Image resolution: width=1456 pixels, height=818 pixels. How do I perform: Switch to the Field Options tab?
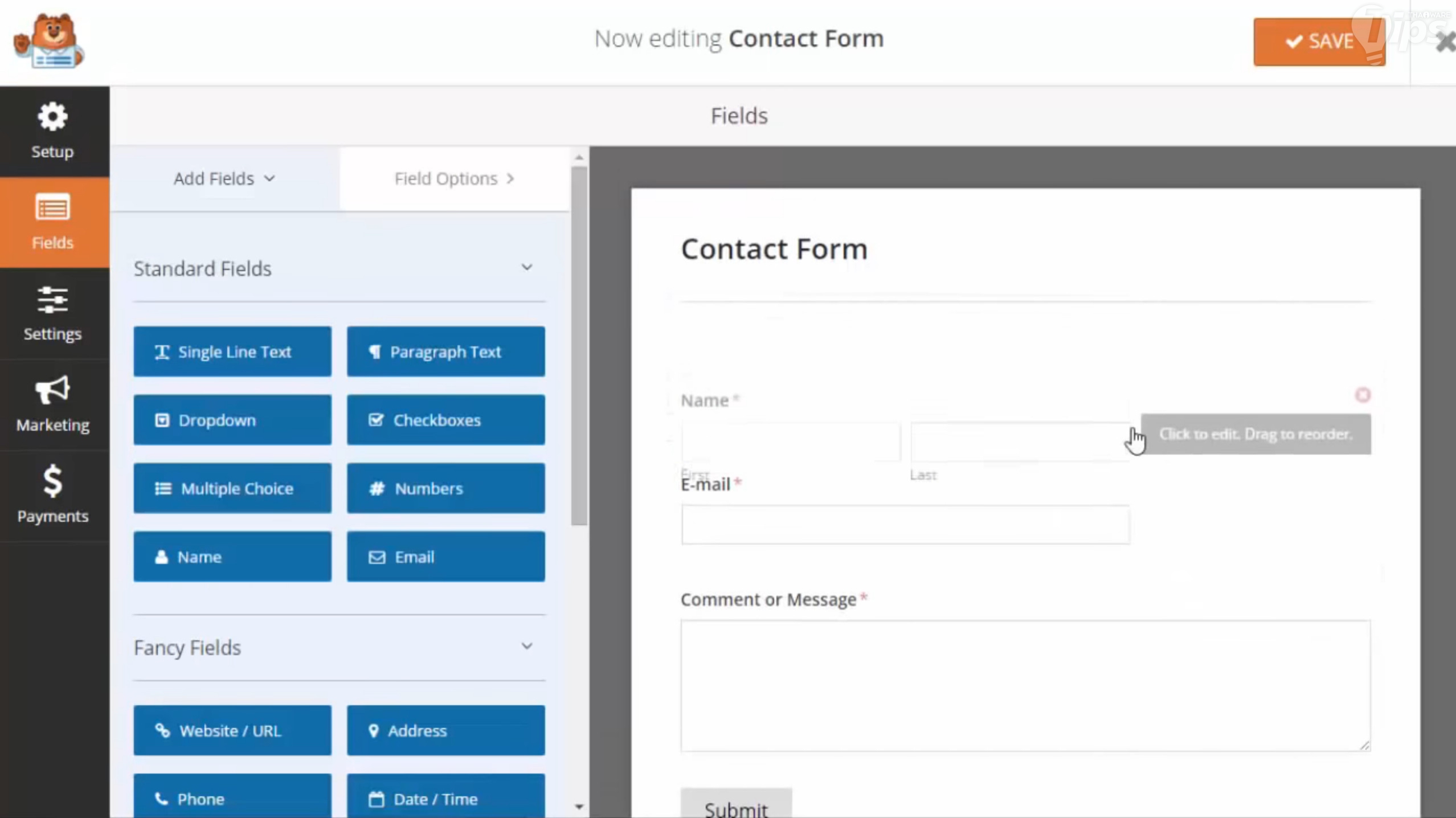point(454,178)
